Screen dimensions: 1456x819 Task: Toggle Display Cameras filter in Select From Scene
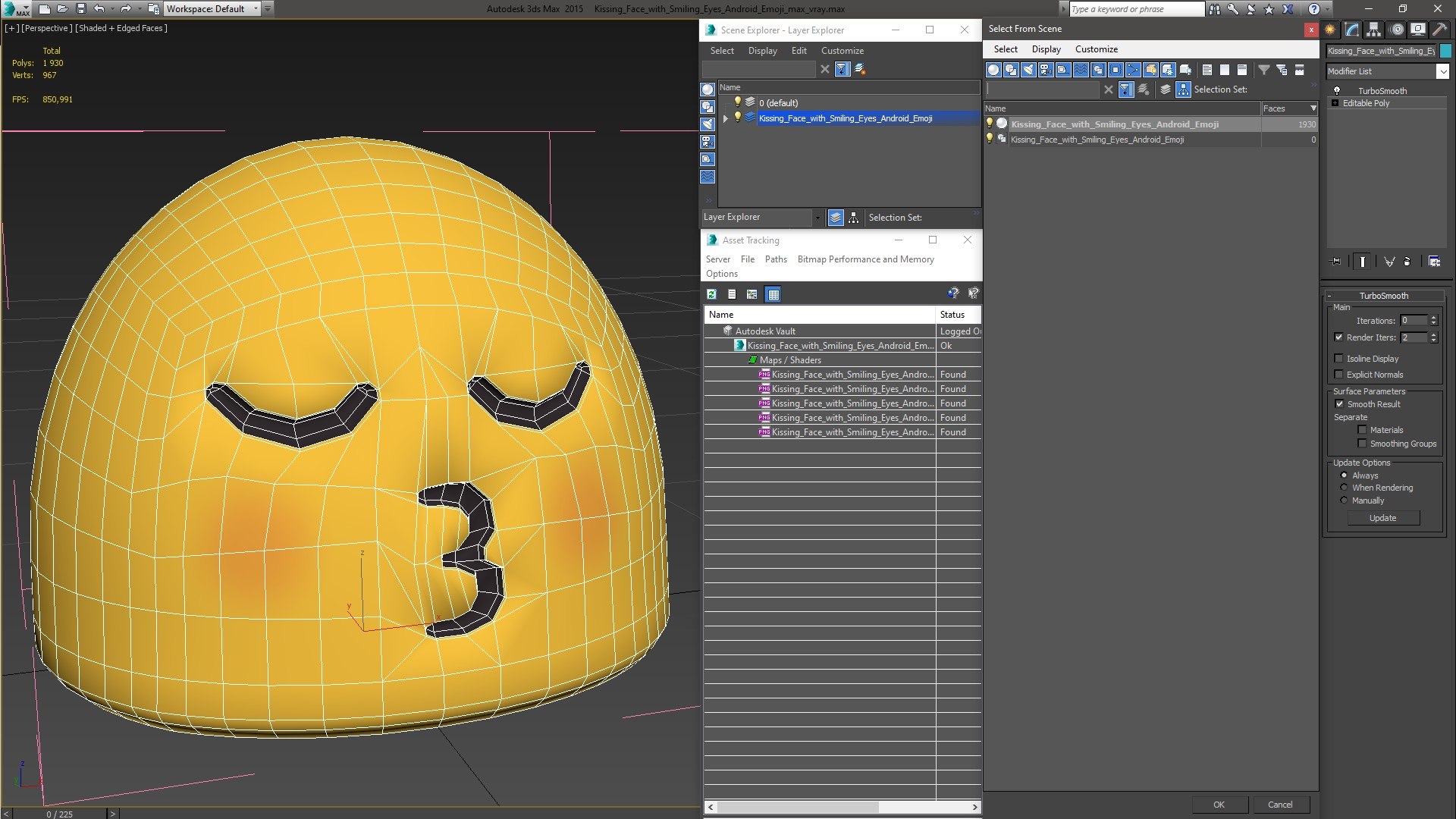coord(1046,70)
